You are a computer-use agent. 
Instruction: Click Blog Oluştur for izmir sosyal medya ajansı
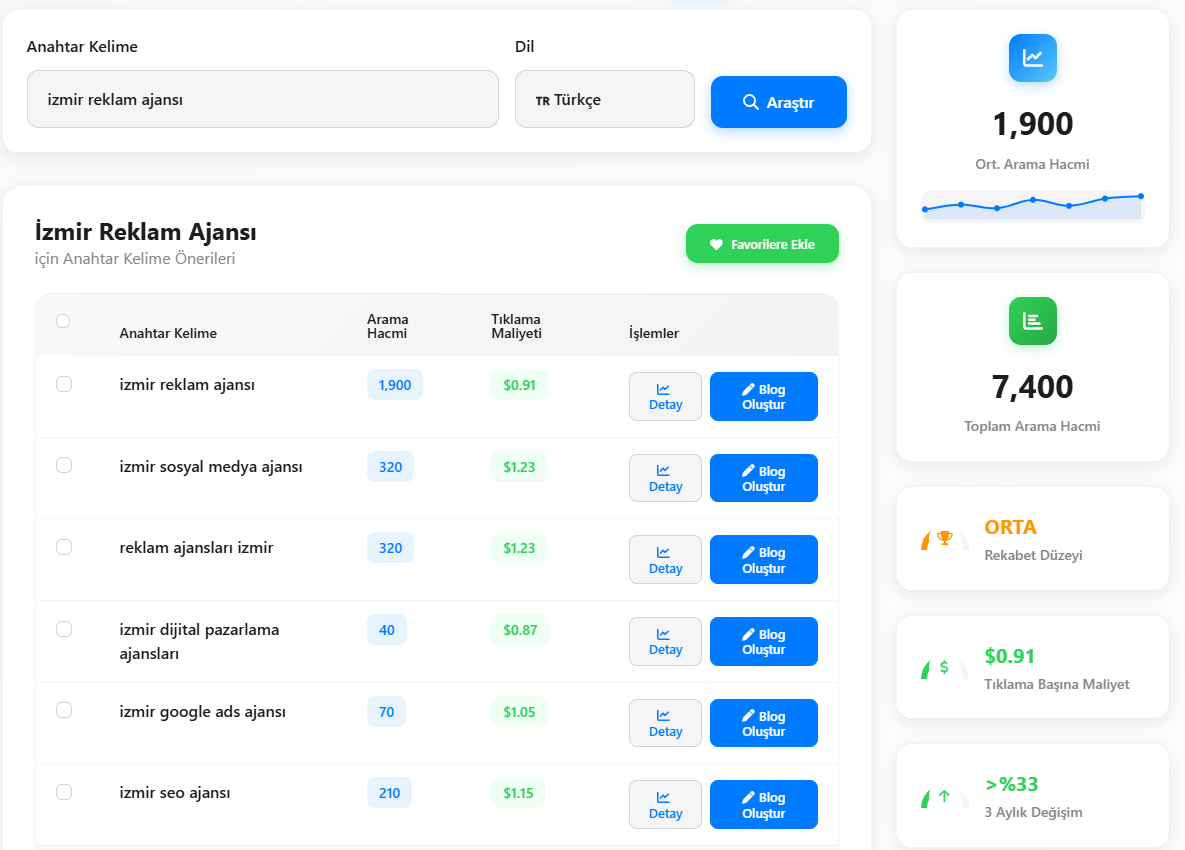(763, 478)
